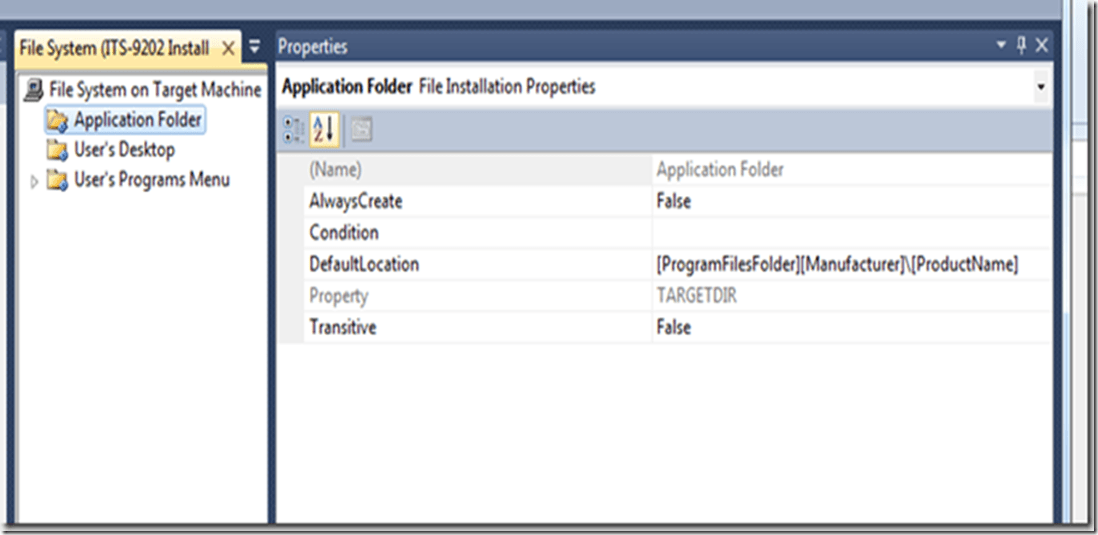Open the document tab overflow dropdown

click(x=254, y=47)
